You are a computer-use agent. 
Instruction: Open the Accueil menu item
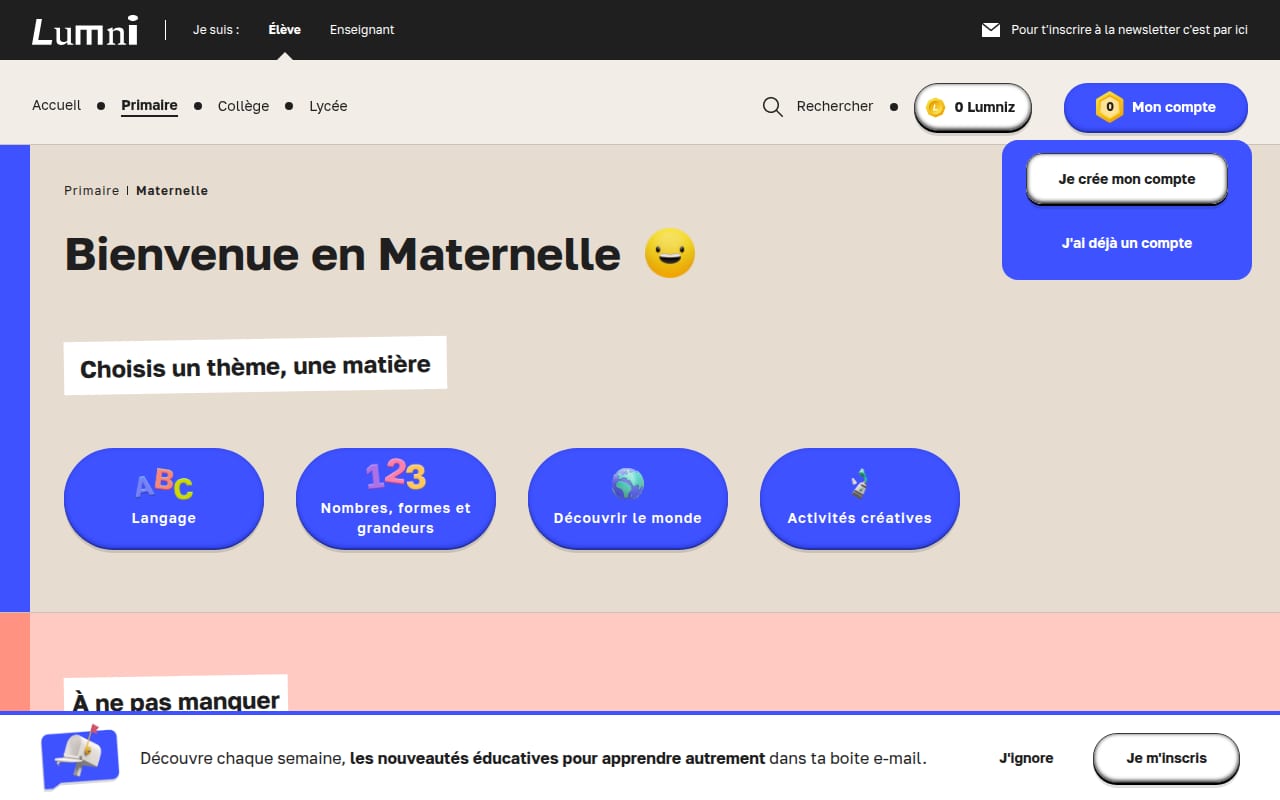click(57, 105)
